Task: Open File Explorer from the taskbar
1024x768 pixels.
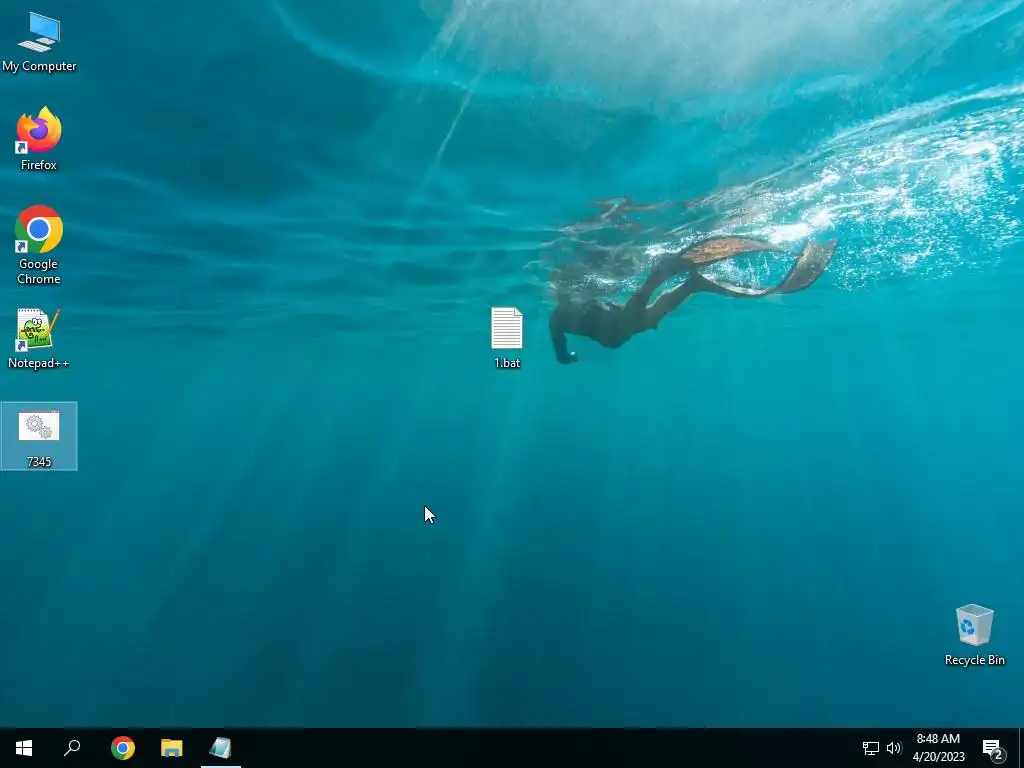Action: 172,748
